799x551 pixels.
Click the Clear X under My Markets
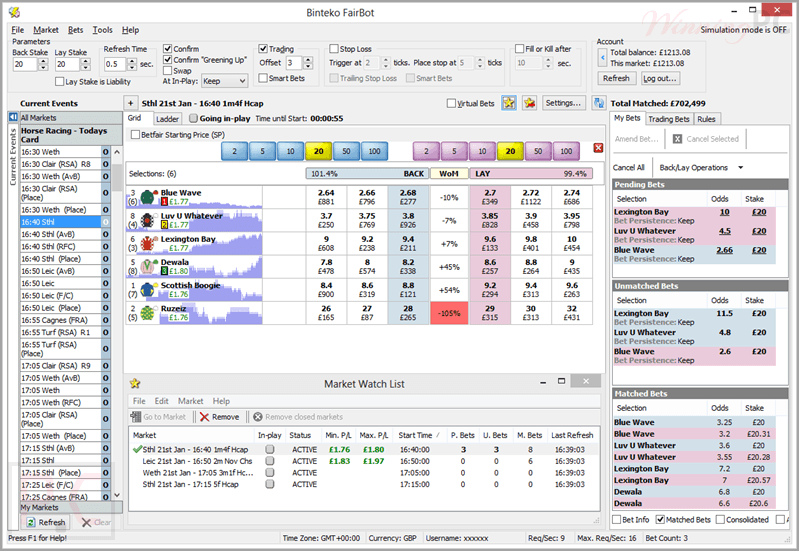(86, 522)
